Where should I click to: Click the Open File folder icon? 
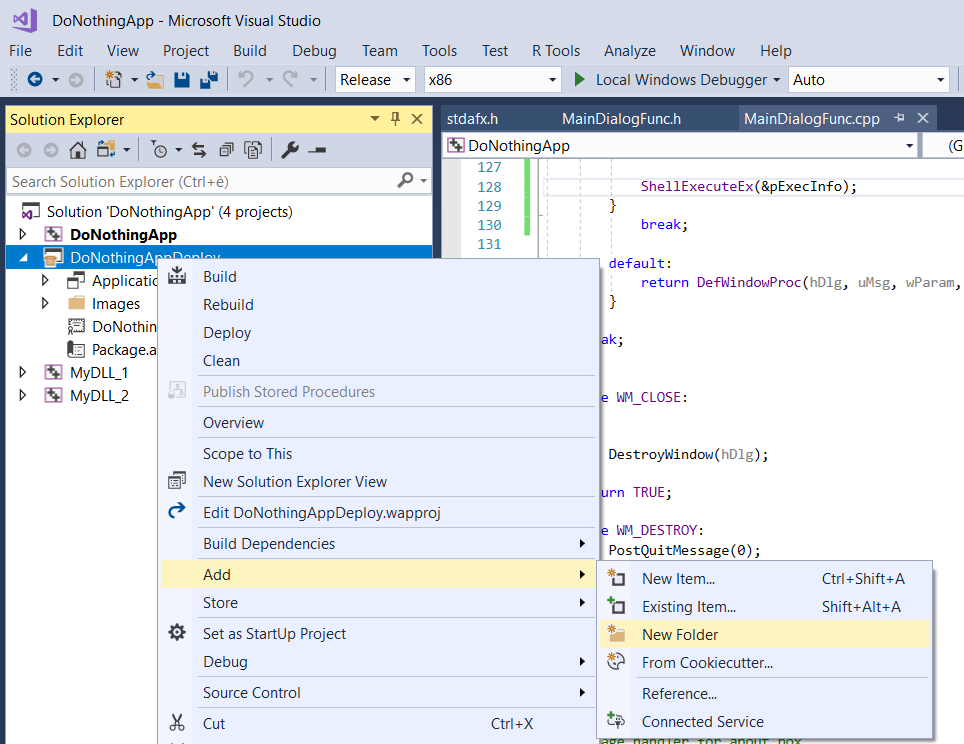[x=154, y=79]
